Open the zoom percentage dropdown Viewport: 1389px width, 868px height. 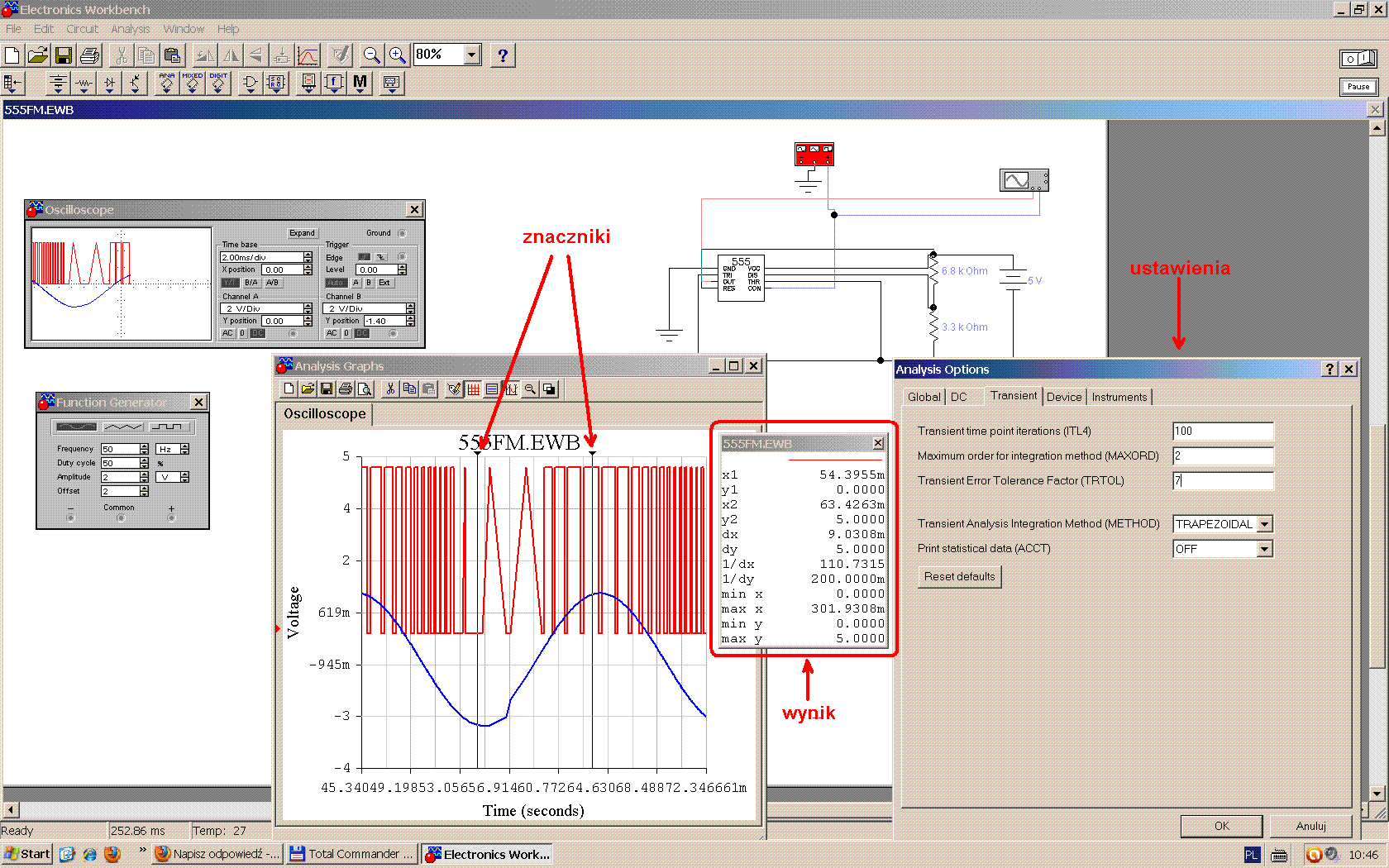(472, 55)
